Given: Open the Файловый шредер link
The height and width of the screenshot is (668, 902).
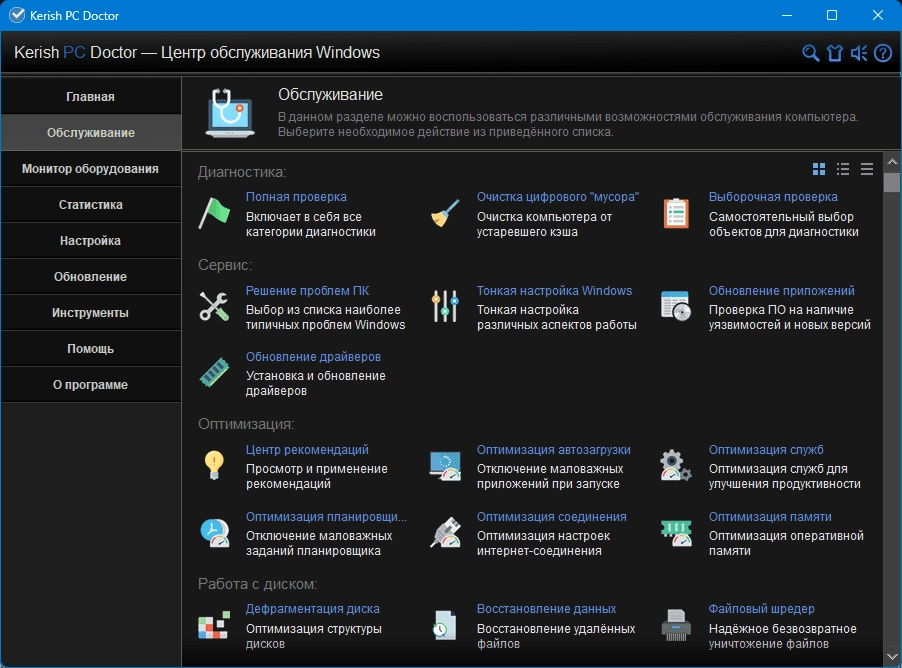Looking at the screenshot, I should 761,609.
